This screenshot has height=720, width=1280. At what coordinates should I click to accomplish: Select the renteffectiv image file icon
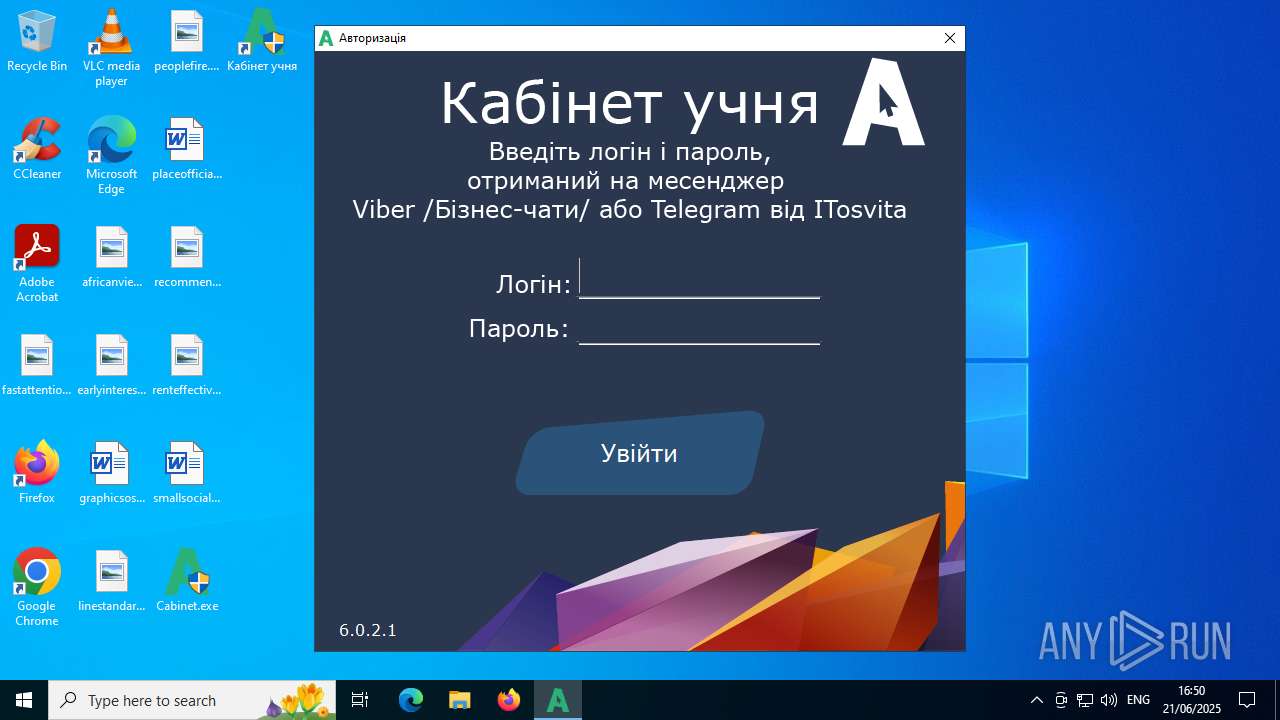click(186, 366)
